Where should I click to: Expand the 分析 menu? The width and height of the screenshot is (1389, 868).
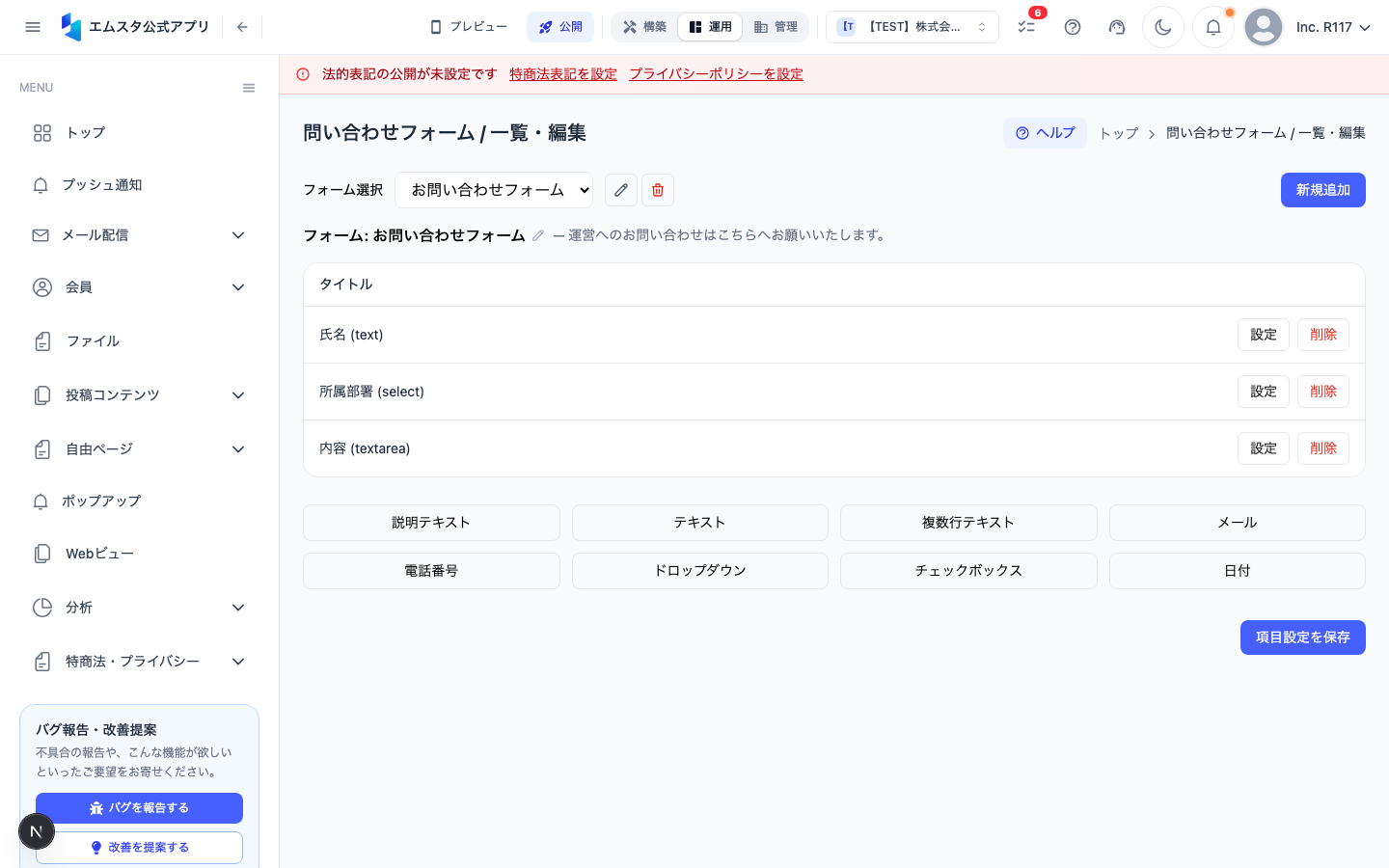(x=140, y=608)
